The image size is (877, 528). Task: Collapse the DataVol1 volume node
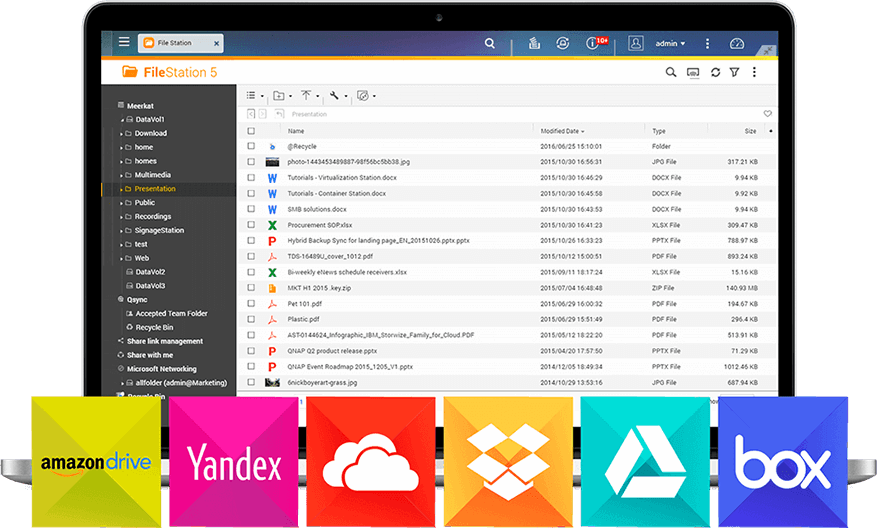tap(122, 120)
